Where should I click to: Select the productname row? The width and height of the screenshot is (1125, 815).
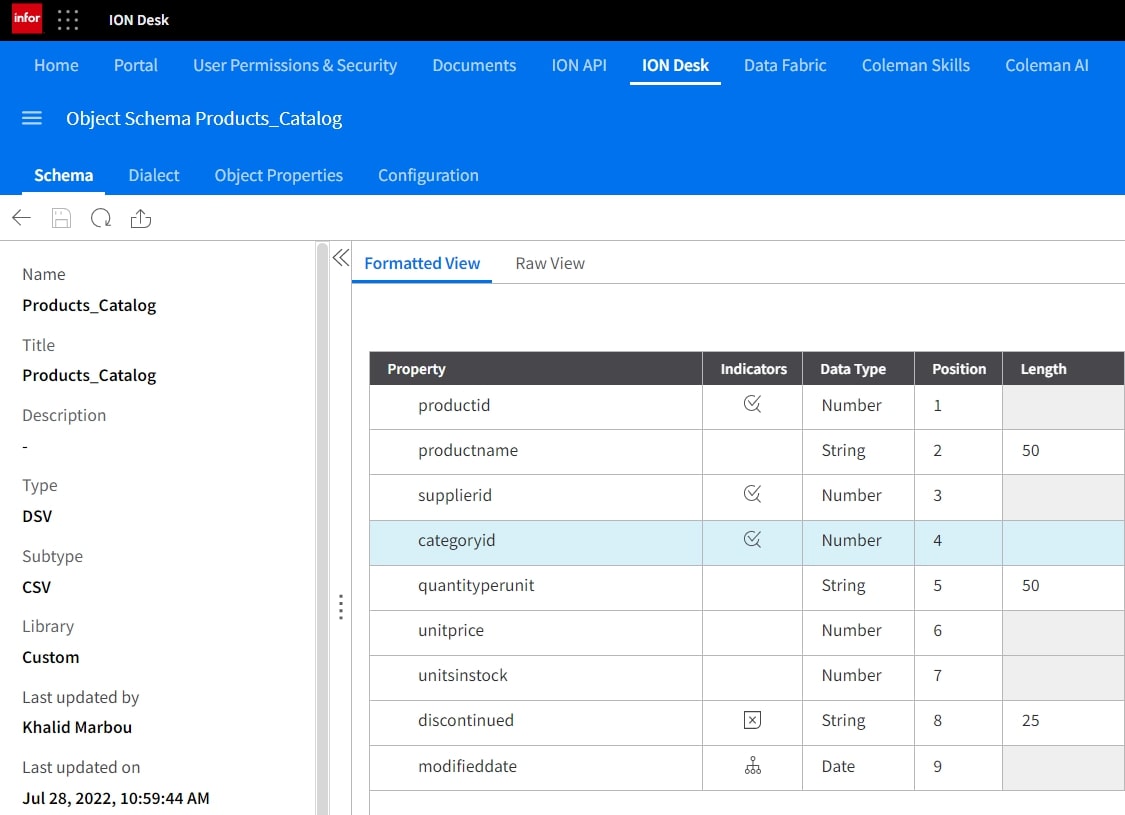pos(747,452)
